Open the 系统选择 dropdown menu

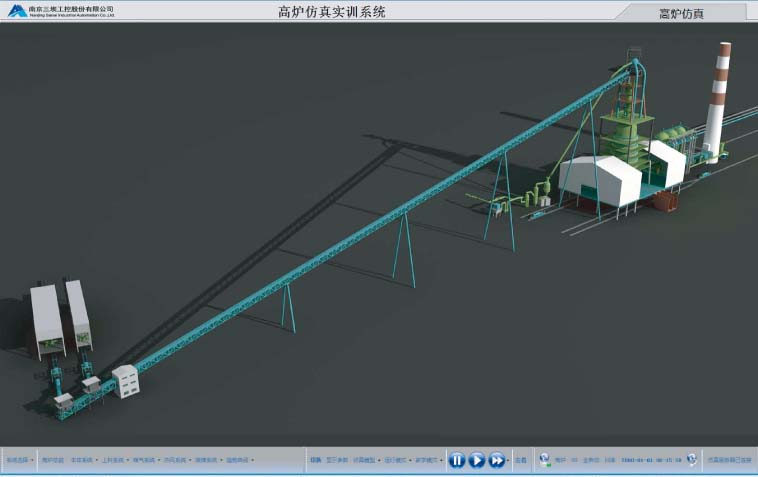(x=20, y=460)
